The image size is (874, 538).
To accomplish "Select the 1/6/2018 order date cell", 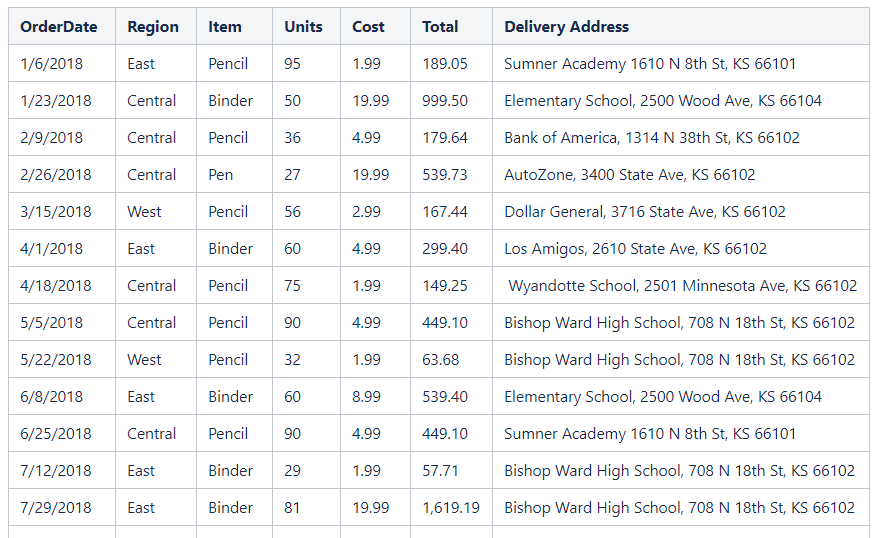I will pos(52,64).
